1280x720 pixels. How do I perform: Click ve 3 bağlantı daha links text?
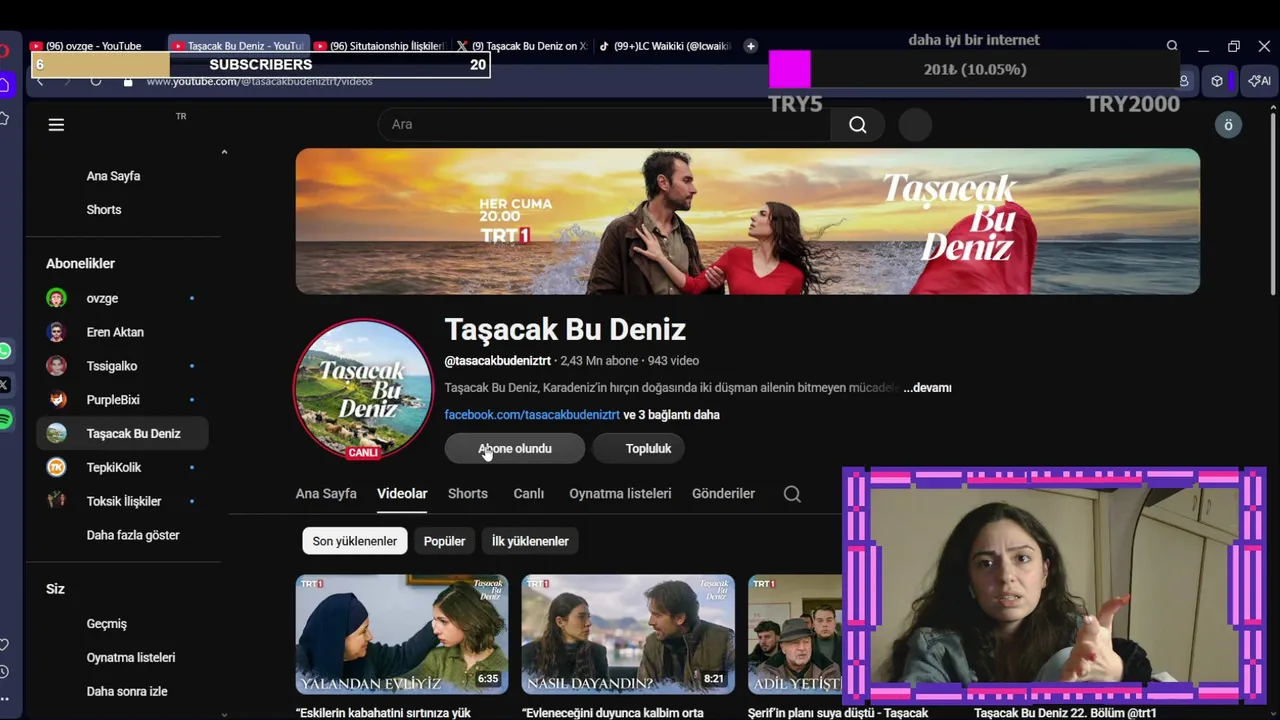(x=672, y=415)
